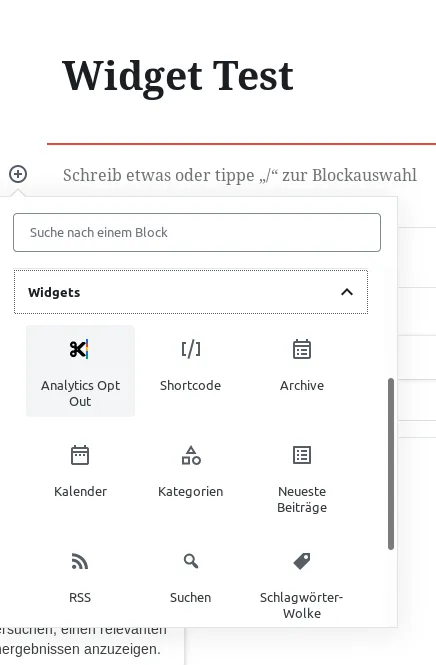Click the 'Schreib etwas' paragraph placeholder
This screenshot has height=665, width=436.
240,175
